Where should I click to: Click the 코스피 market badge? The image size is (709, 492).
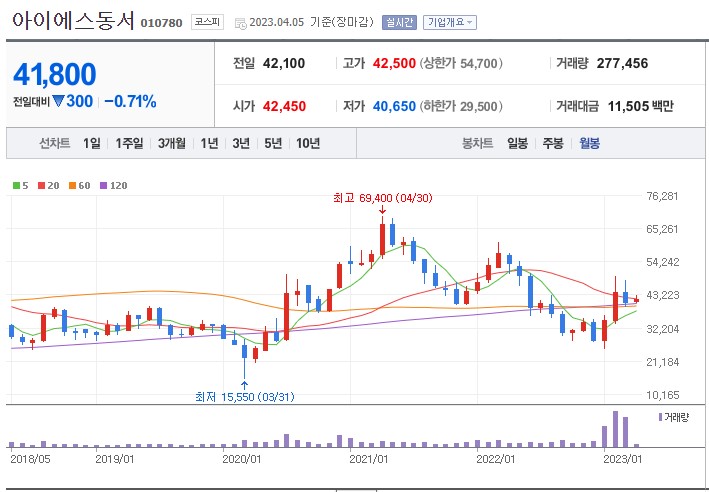(x=208, y=22)
